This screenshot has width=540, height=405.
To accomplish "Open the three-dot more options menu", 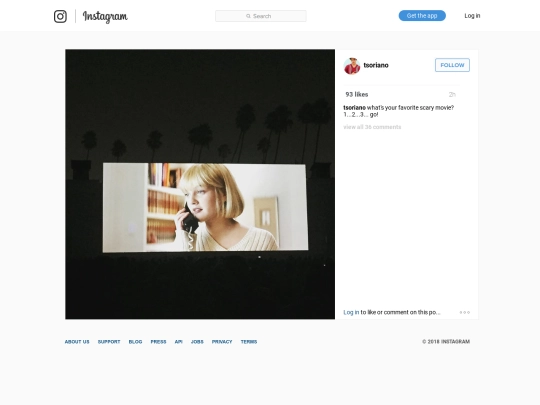I will [x=465, y=312].
